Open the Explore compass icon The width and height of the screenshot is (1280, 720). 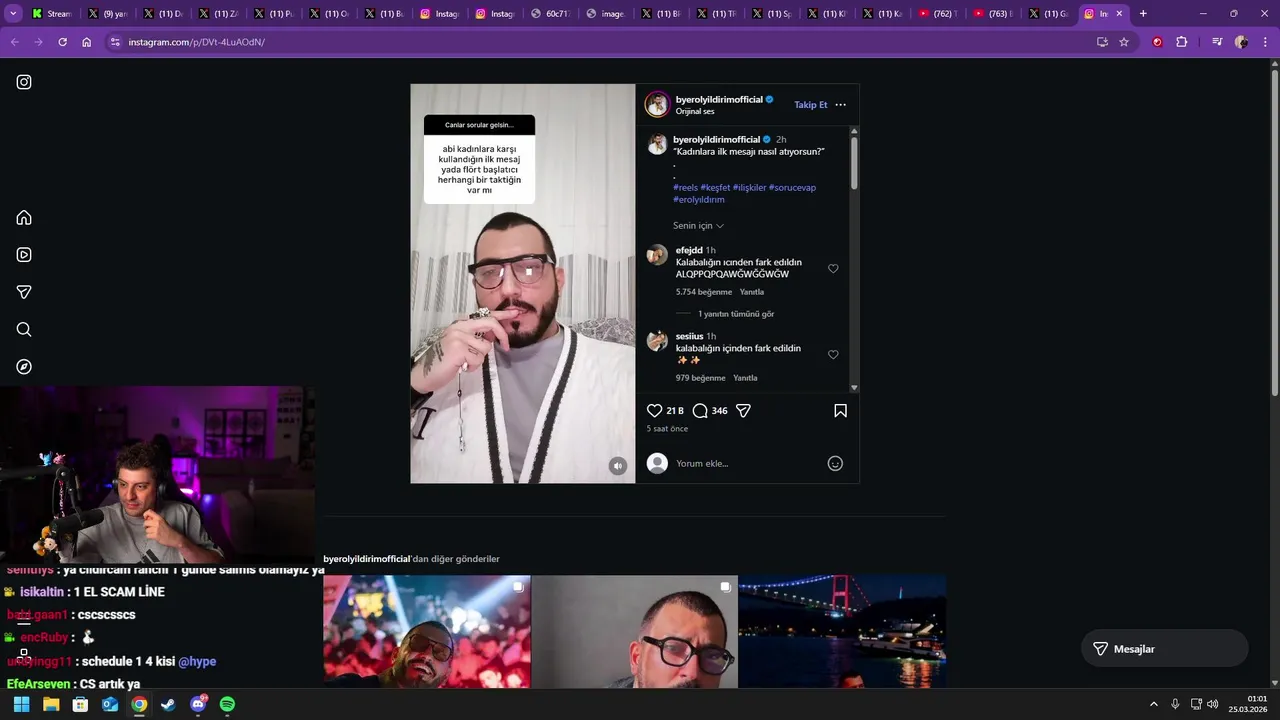click(24, 367)
